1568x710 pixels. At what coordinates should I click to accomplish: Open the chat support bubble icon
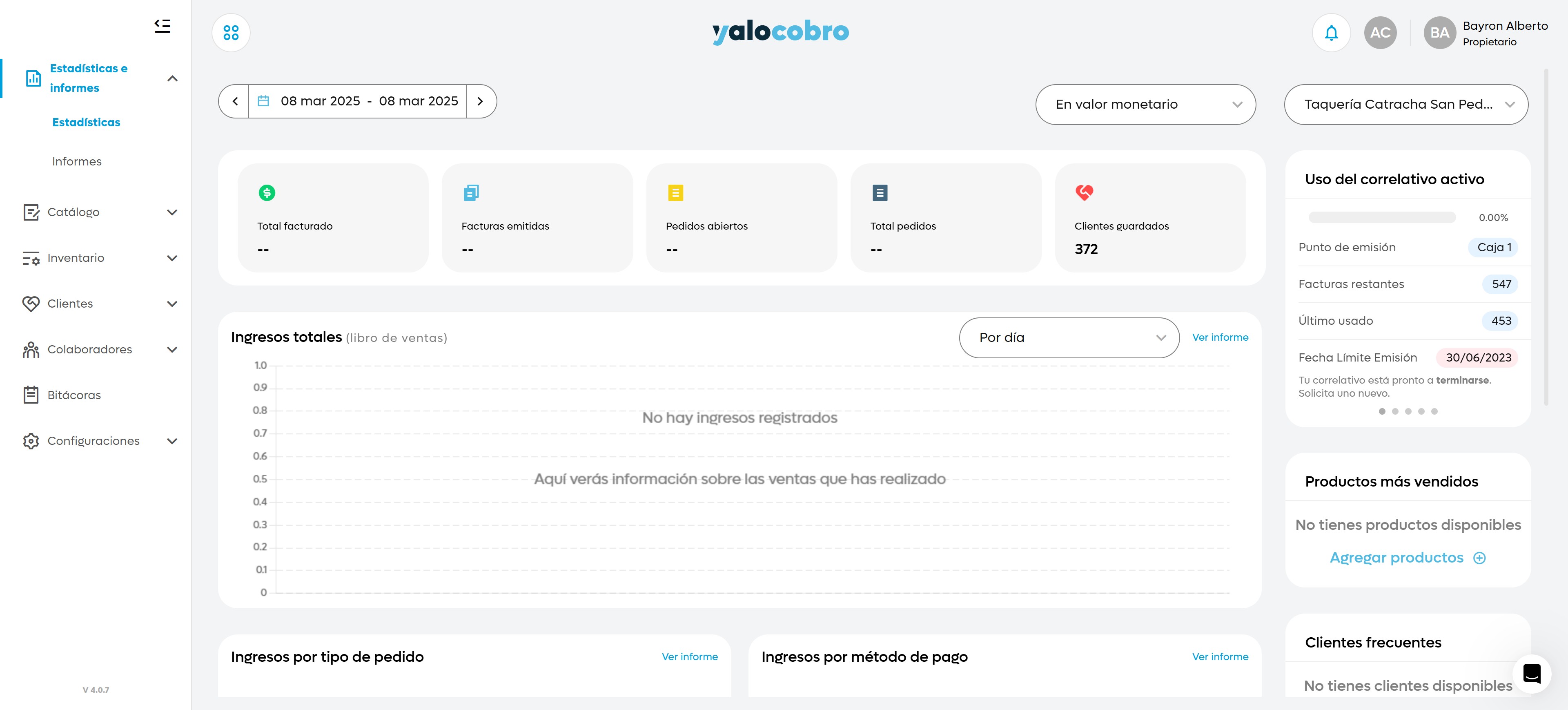(x=1532, y=674)
